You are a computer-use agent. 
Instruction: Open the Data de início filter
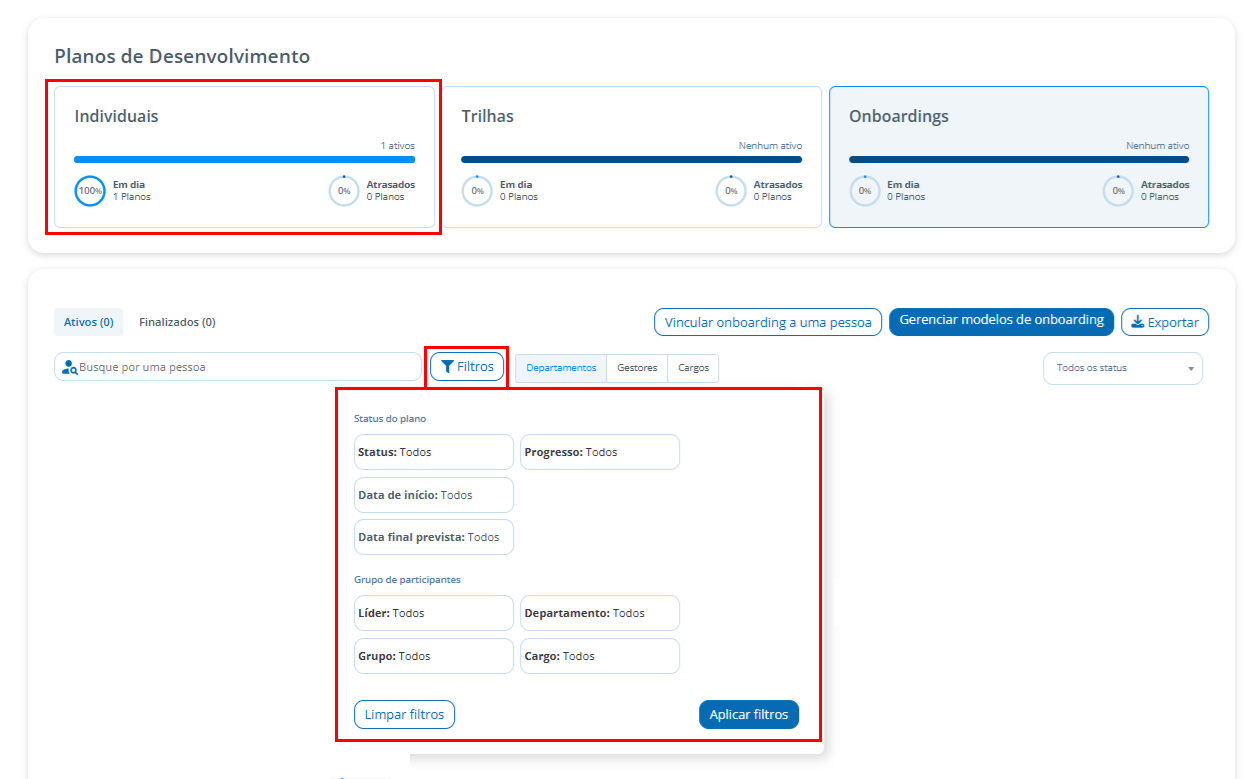434,495
